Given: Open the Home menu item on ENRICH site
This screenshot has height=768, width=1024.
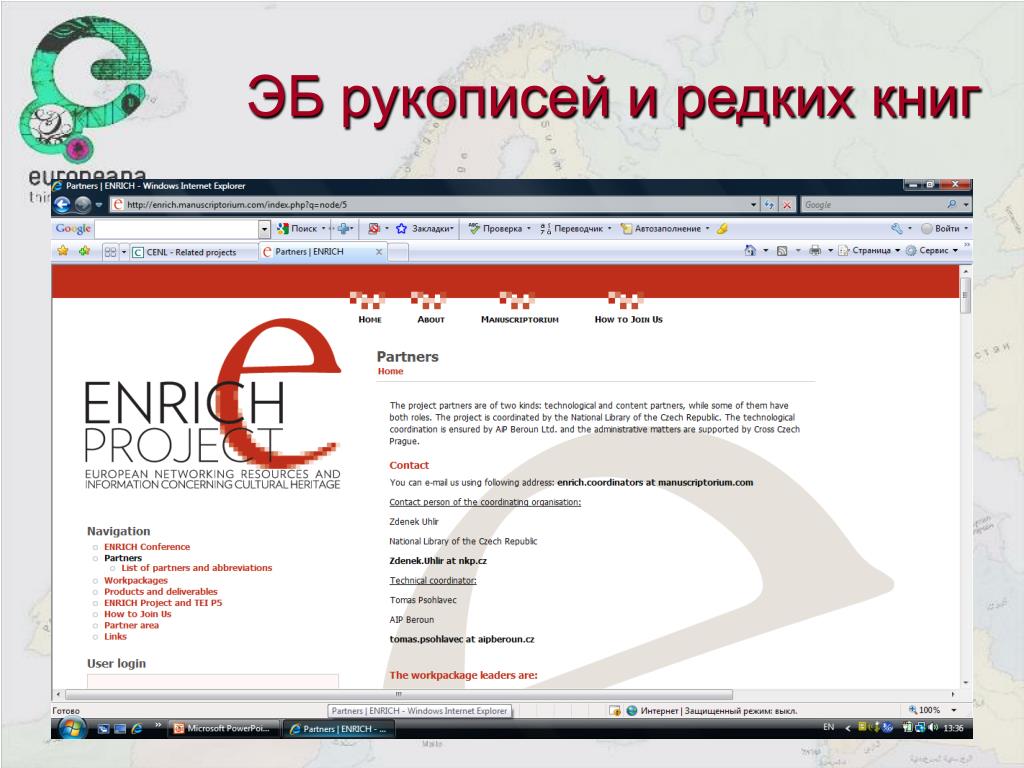Looking at the screenshot, I should [x=370, y=319].
